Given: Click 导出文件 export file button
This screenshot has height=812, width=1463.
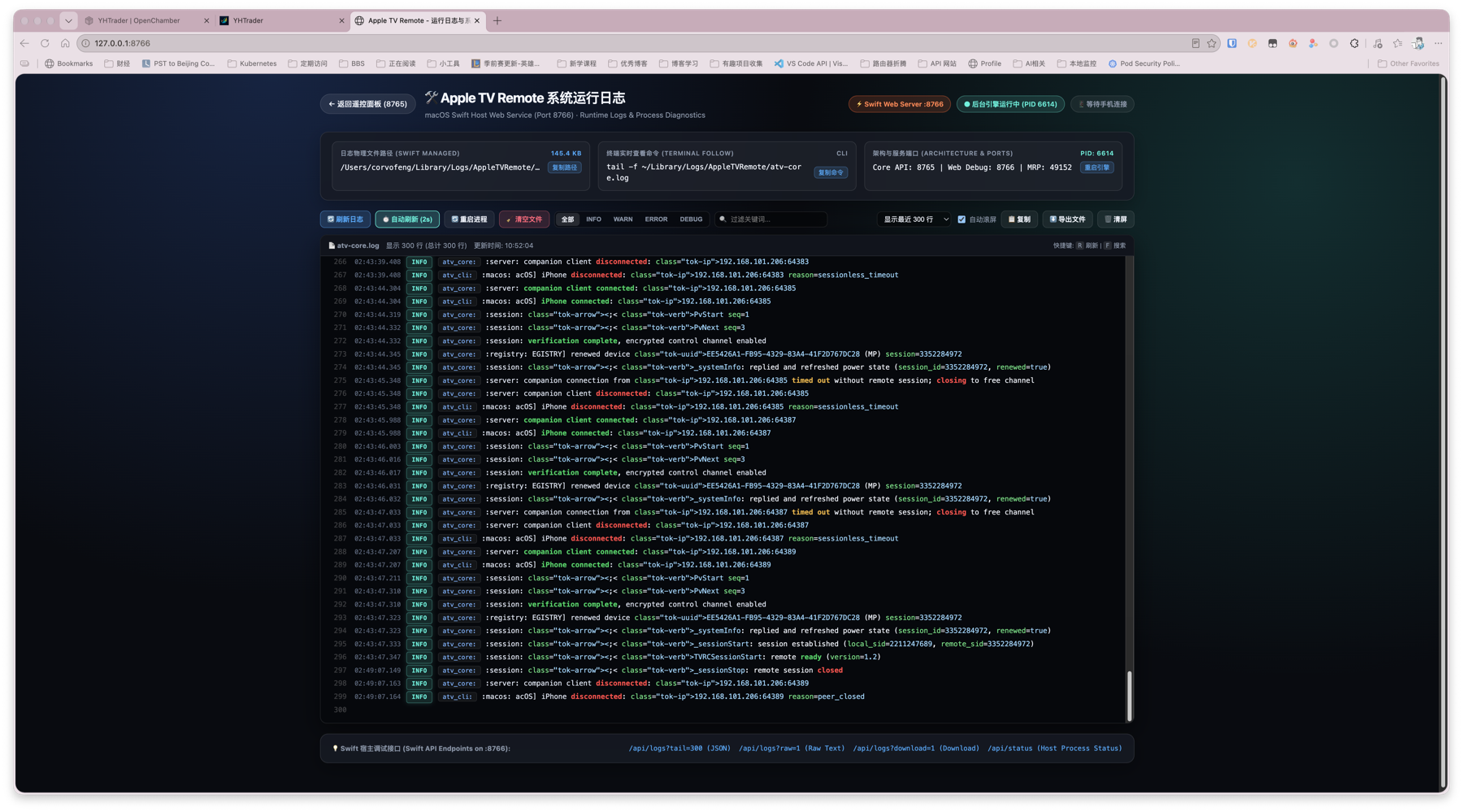Looking at the screenshot, I should pos(1067,219).
